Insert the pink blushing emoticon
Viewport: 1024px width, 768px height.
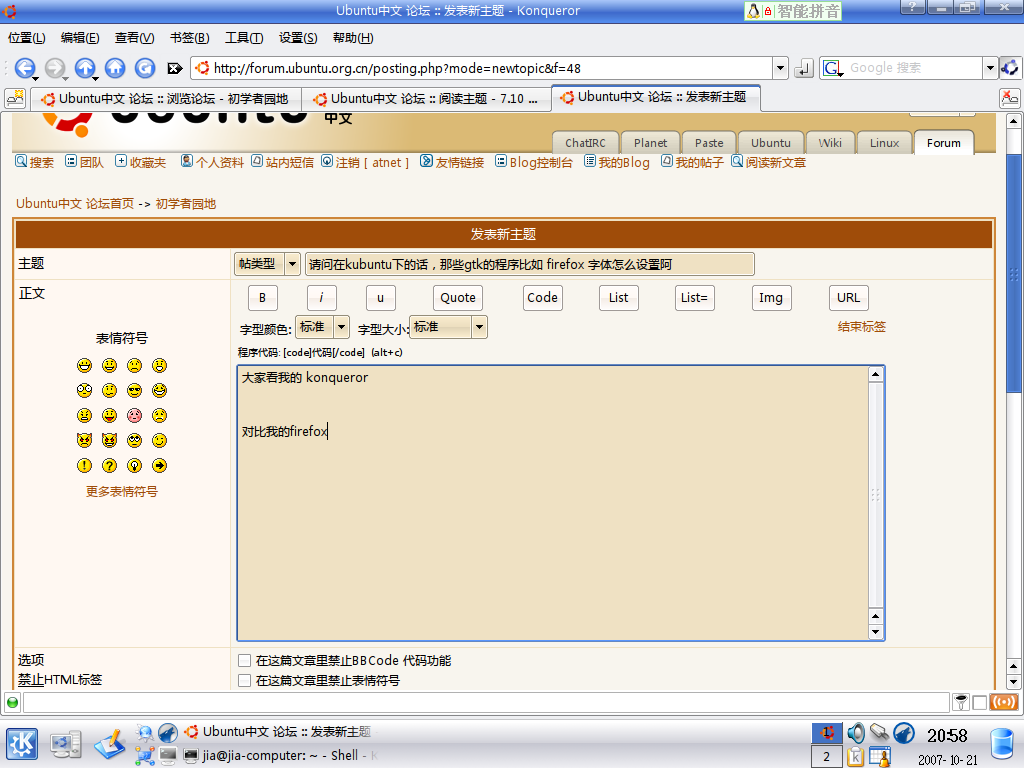135,415
